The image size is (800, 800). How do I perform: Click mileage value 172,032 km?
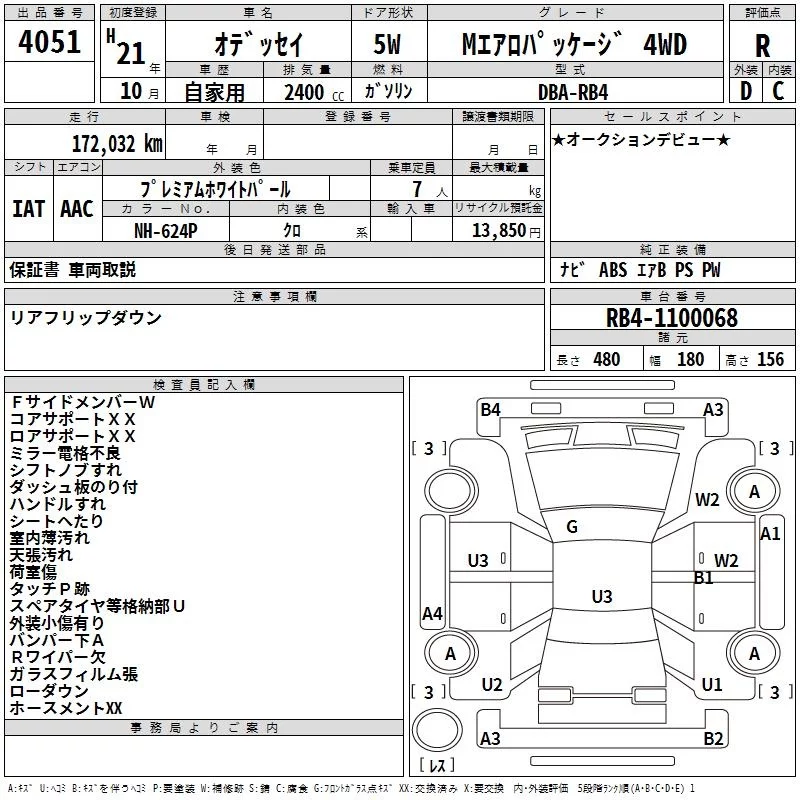pyautogui.click(x=117, y=144)
